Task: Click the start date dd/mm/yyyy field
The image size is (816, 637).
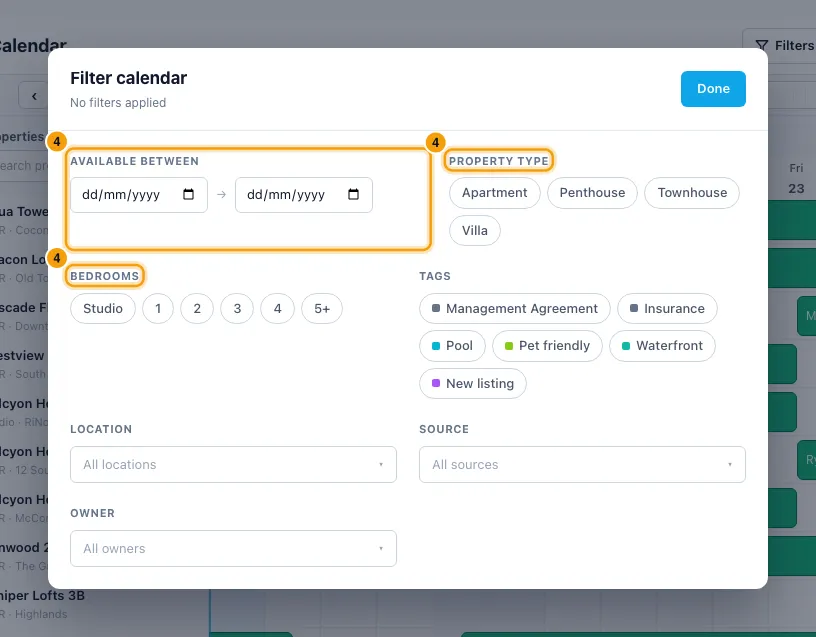Action: click(x=139, y=195)
